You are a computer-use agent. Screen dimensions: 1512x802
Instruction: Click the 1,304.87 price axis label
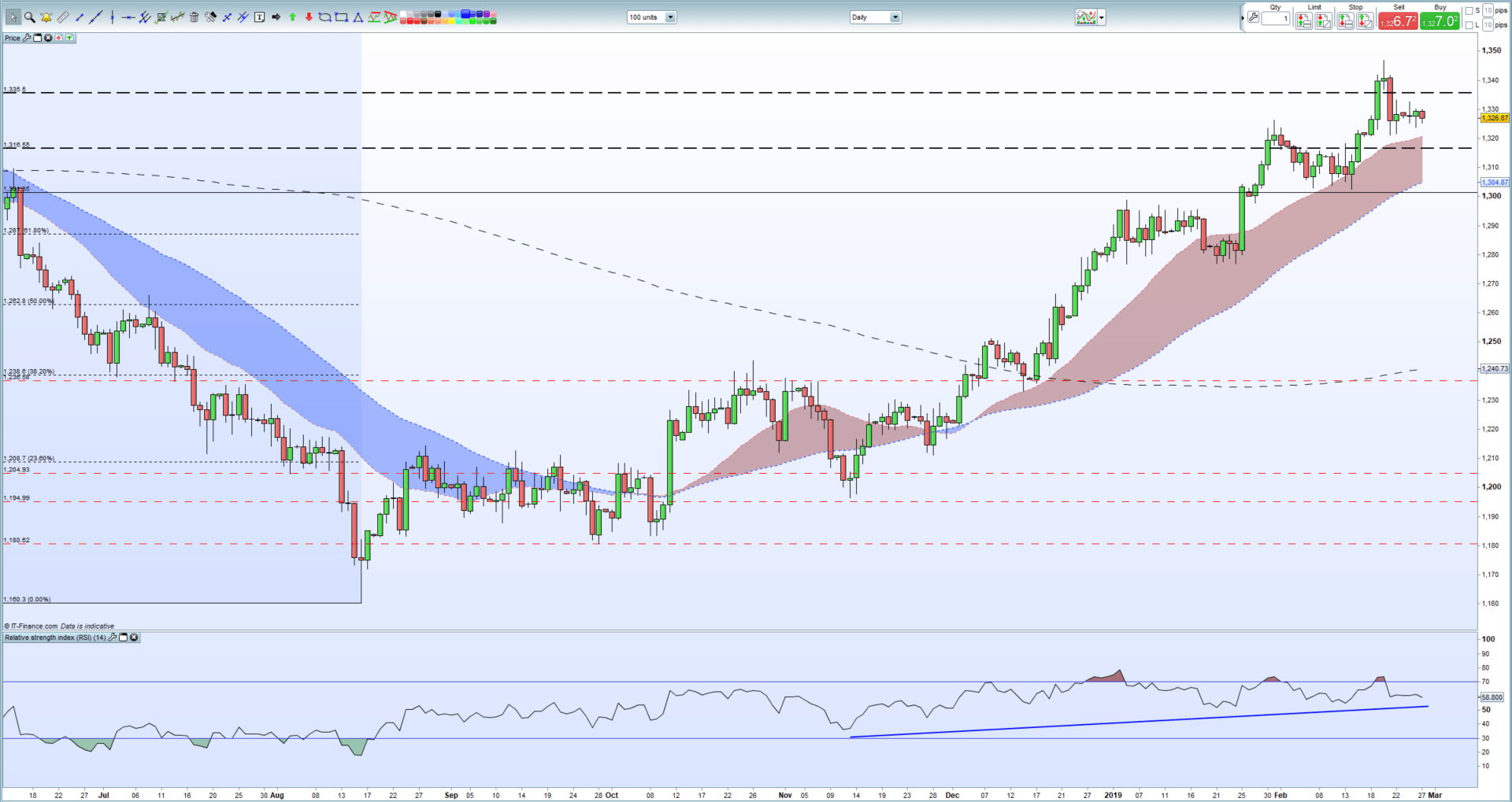tap(1495, 182)
